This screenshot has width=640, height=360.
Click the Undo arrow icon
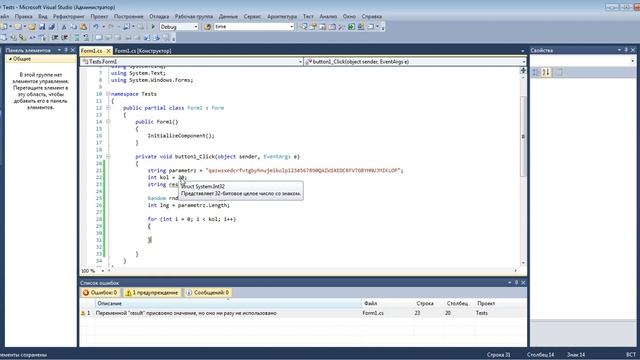coord(96,27)
